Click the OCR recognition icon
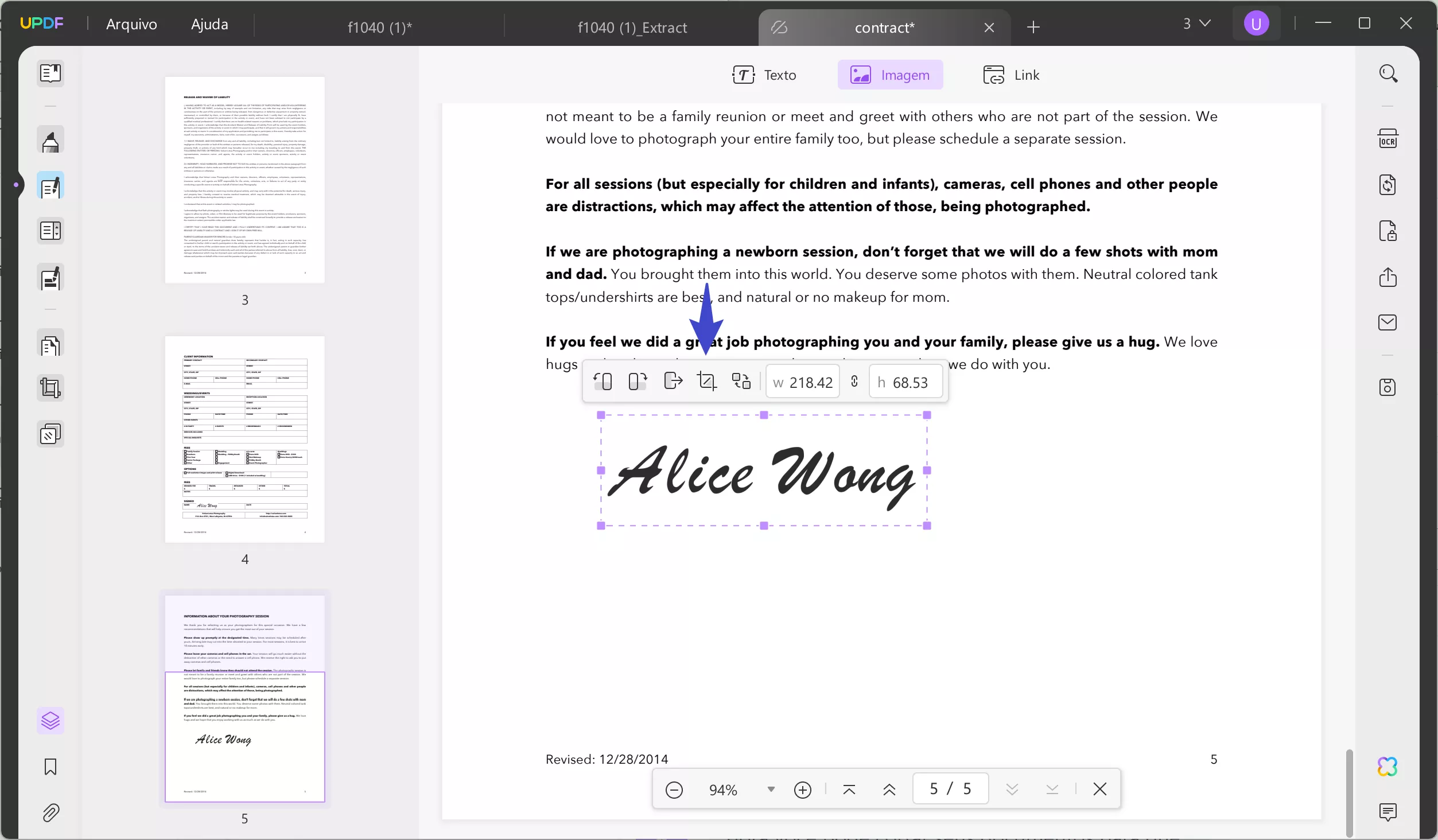This screenshot has width=1438, height=840. [x=1388, y=139]
